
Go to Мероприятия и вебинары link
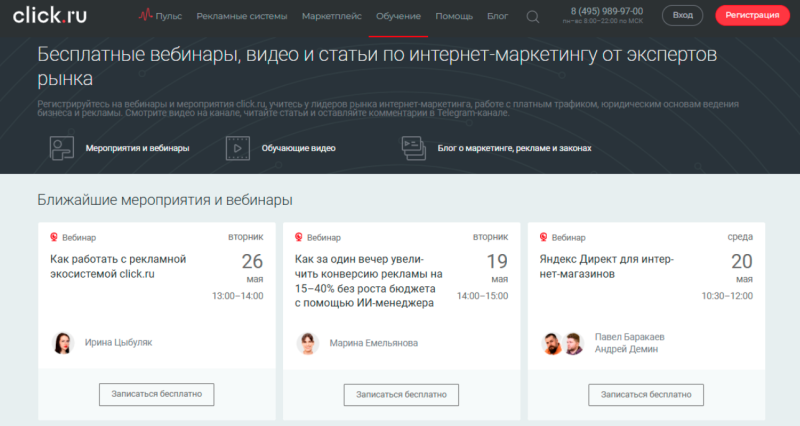coord(137,148)
